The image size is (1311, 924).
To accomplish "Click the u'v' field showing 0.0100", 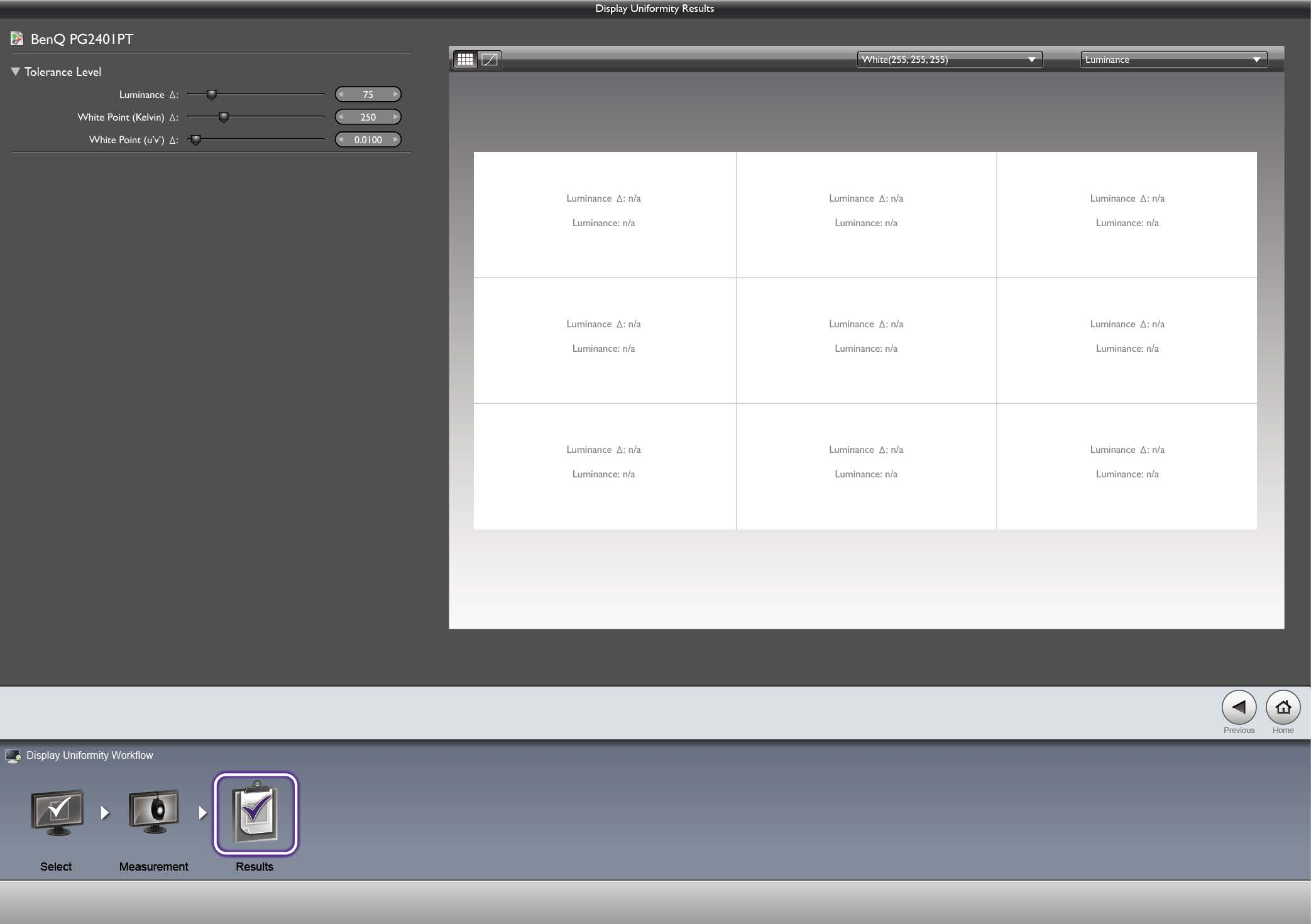I will pyautogui.click(x=368, y=139).
